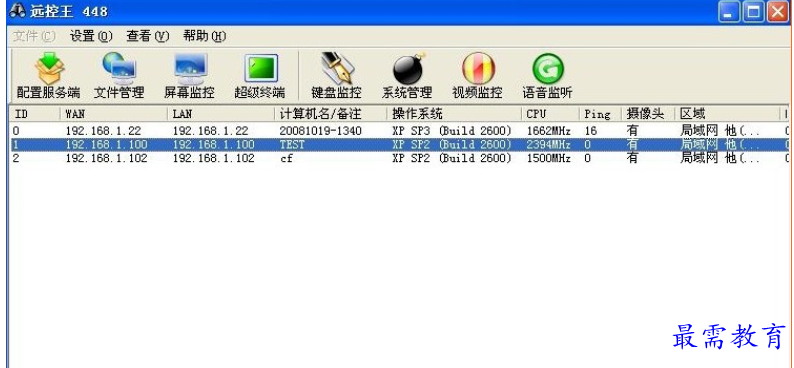Click LAN address 192.168.1.102
794x368 pixels.
(213, 158)
